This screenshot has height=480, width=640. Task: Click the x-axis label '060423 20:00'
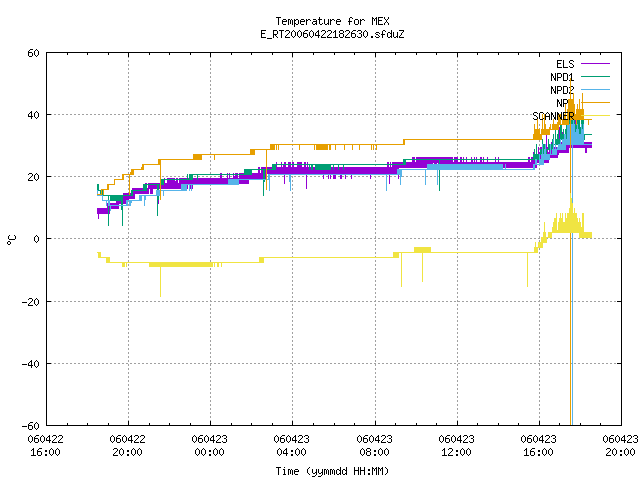[x=620, y=446]
